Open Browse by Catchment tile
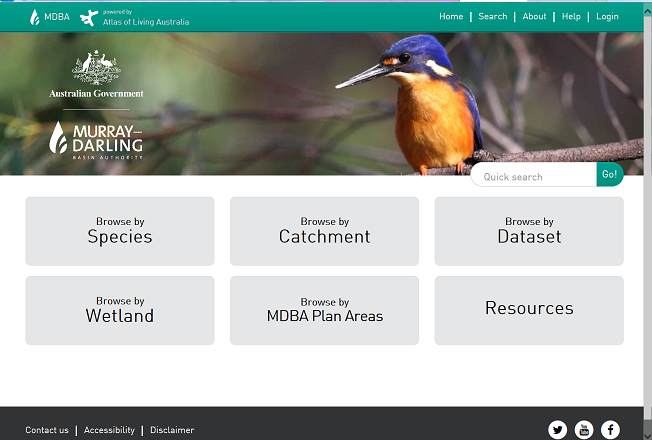 324,231
